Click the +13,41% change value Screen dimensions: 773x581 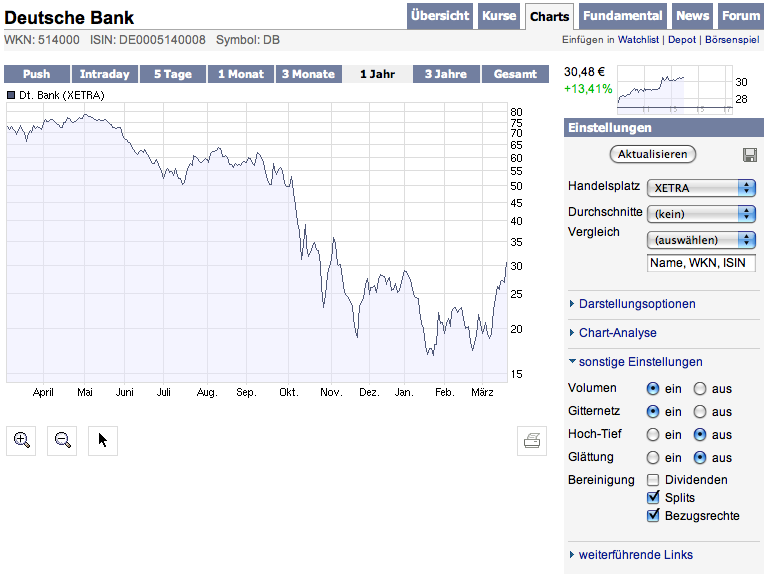[x=588, y=89]
